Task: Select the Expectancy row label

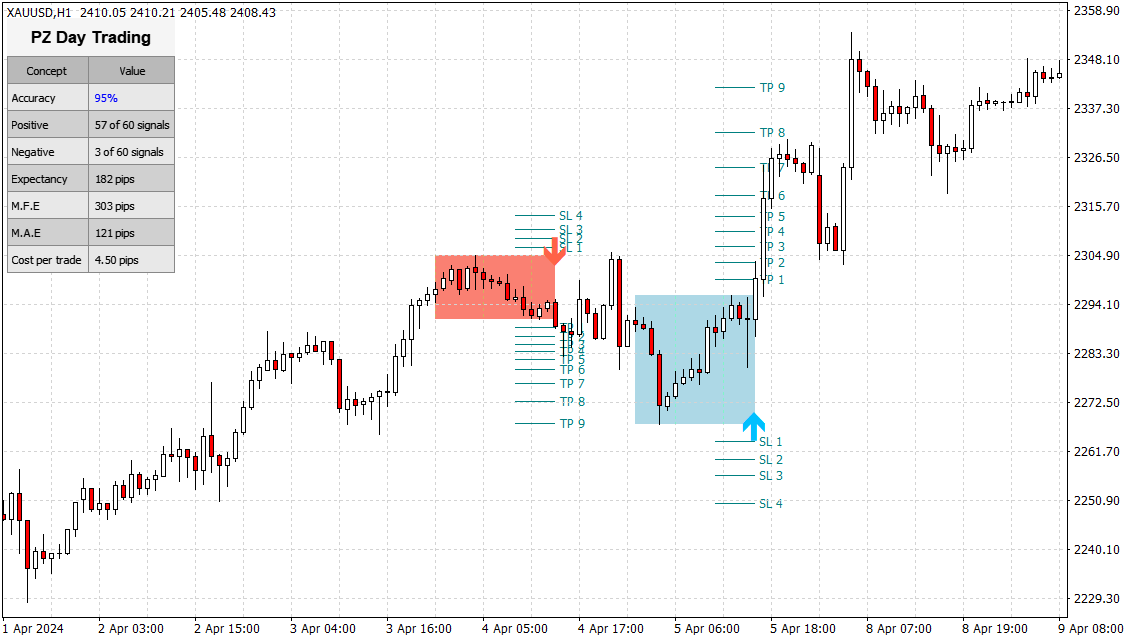Action: [39, 179]
